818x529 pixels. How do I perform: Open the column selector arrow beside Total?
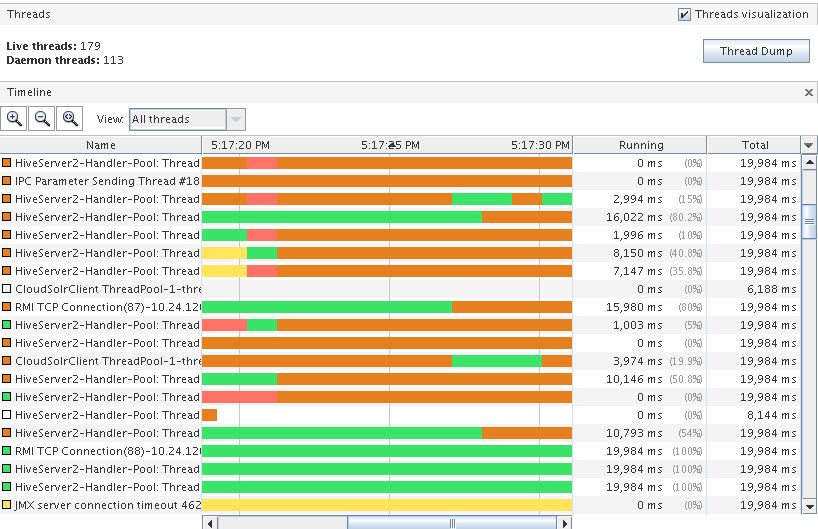809,145
